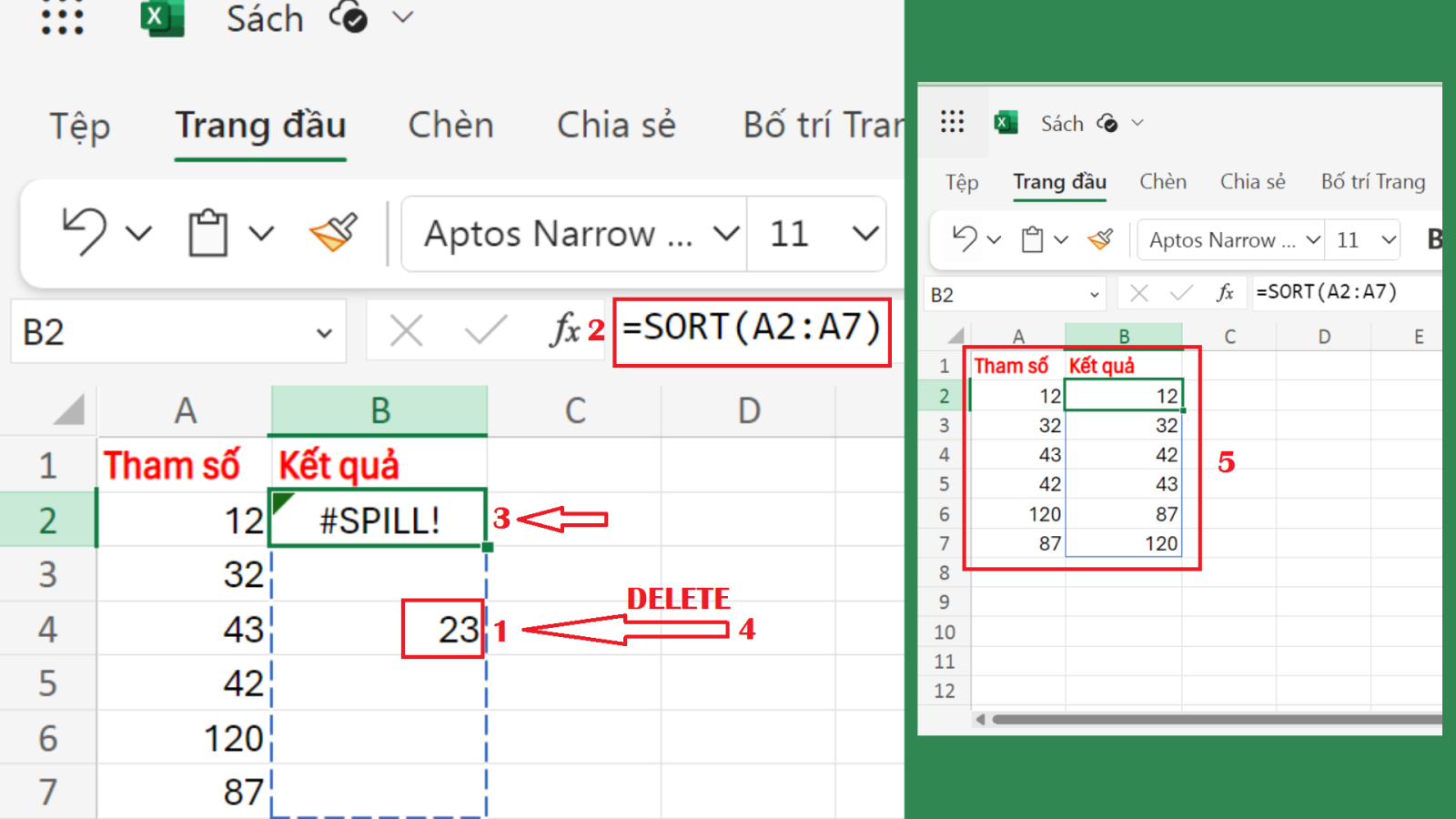The image size is (1456, 819).
Task: Click Cancel X in right window formula bar
Action: coord(1138,293)
